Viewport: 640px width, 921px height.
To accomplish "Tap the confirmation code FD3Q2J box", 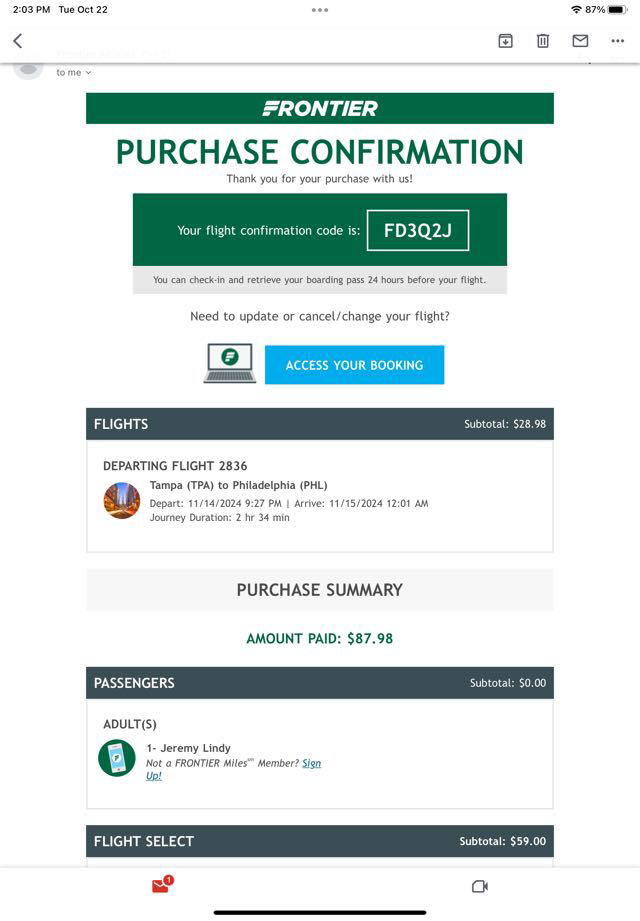I will click(x=417, y=230).
